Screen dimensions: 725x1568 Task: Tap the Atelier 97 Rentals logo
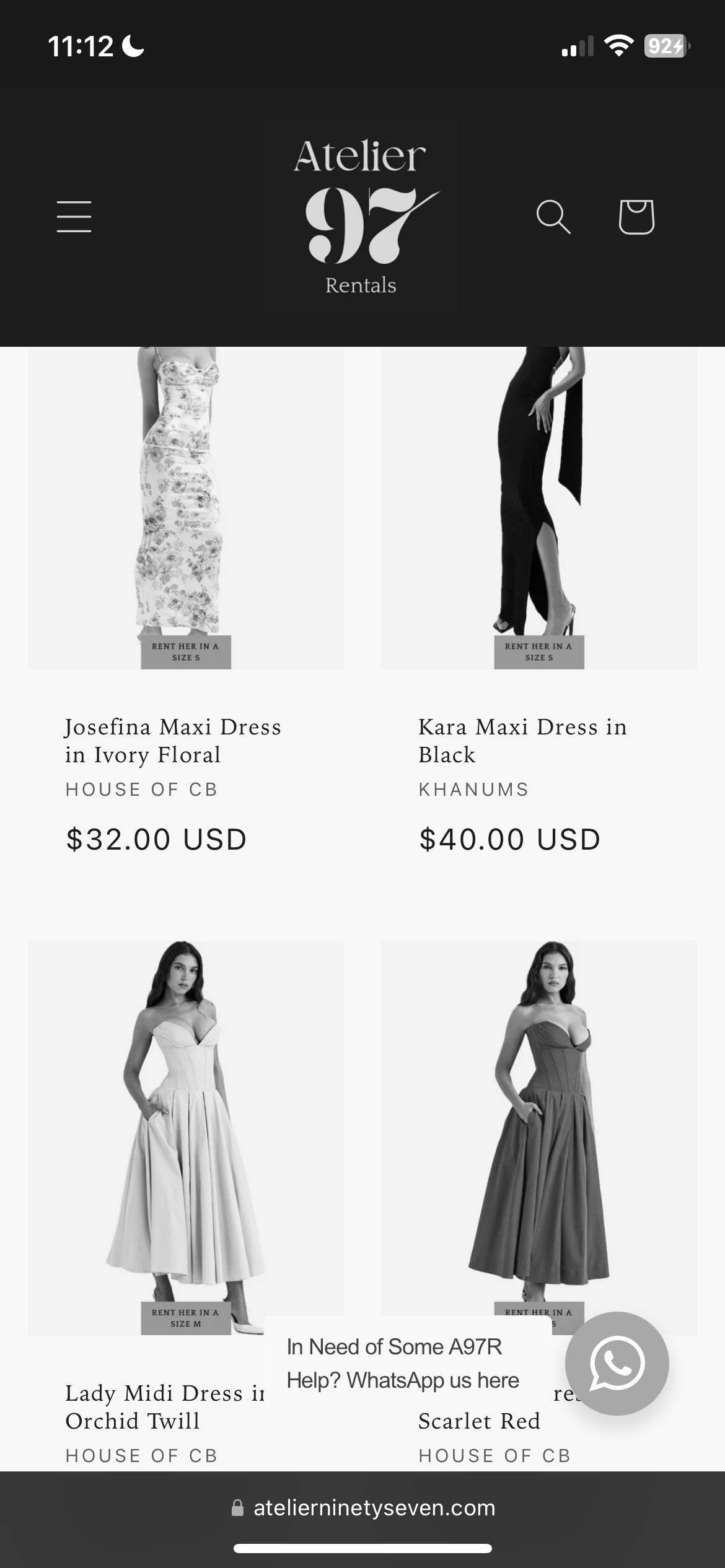coord(362,217)
